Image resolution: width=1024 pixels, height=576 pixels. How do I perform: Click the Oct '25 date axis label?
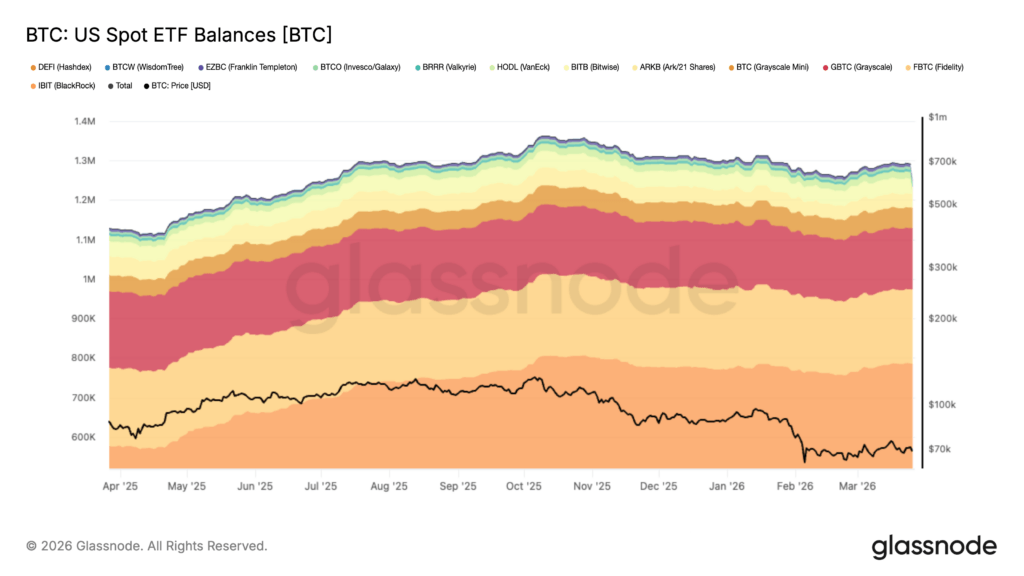click(523, 486)
